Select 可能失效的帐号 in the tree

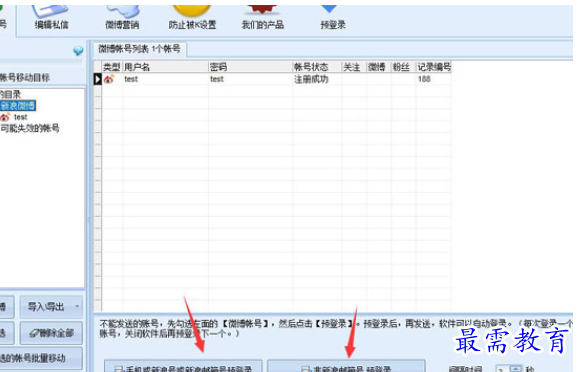click(29, 128)
